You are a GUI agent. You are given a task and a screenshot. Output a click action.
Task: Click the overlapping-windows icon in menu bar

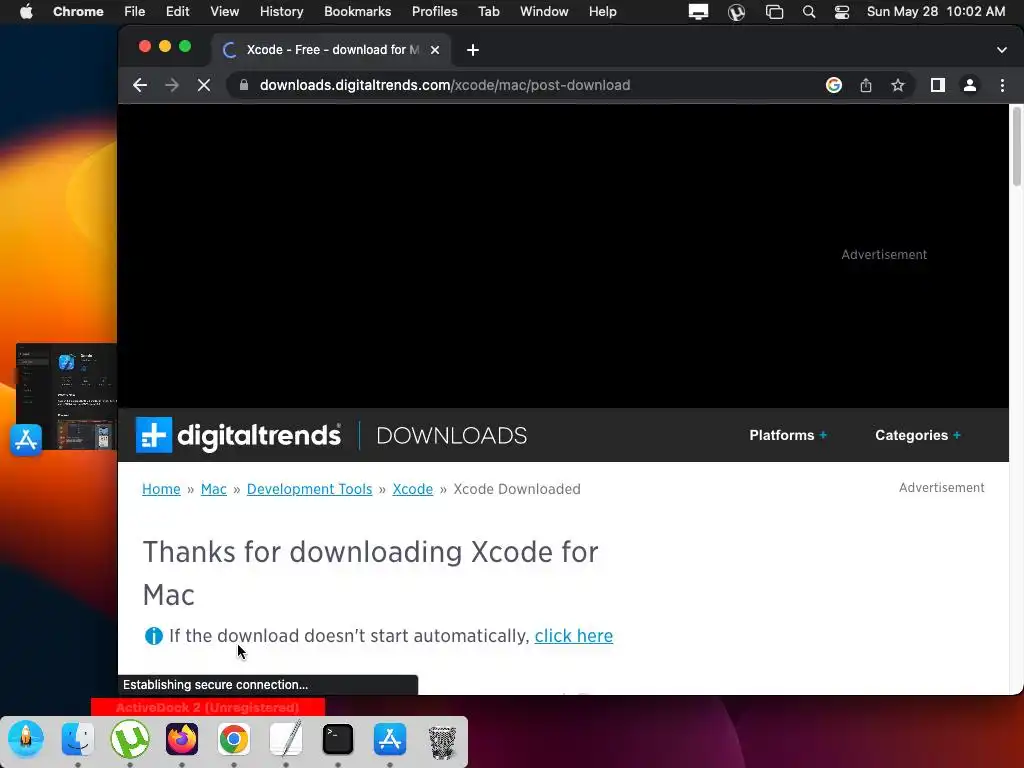775,12
